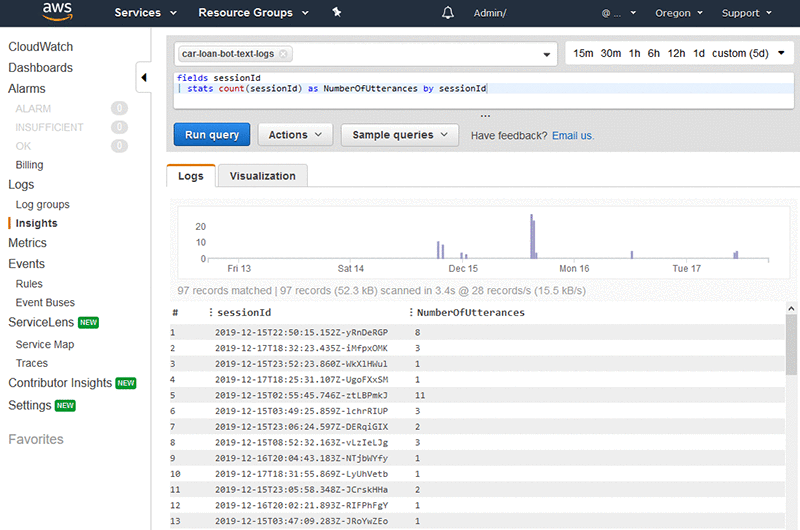
Task: Open the Actions dropdown
Action: pos(295,135)
